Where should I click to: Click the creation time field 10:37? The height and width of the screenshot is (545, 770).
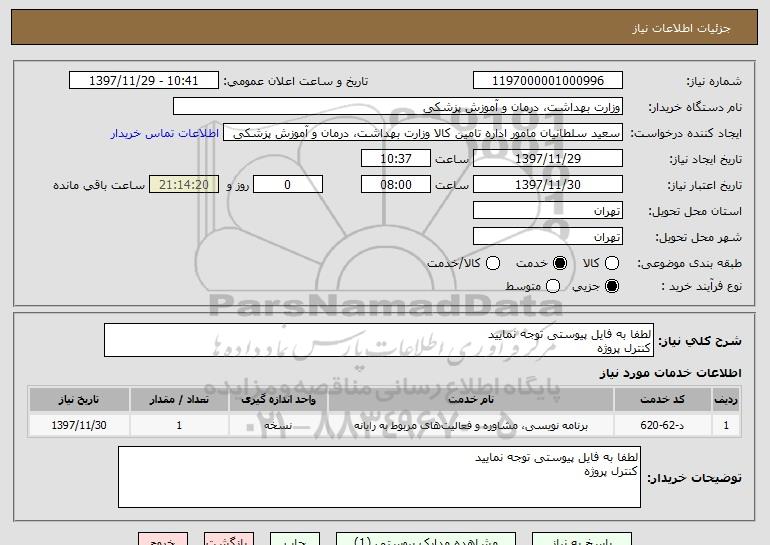[396, 159]
